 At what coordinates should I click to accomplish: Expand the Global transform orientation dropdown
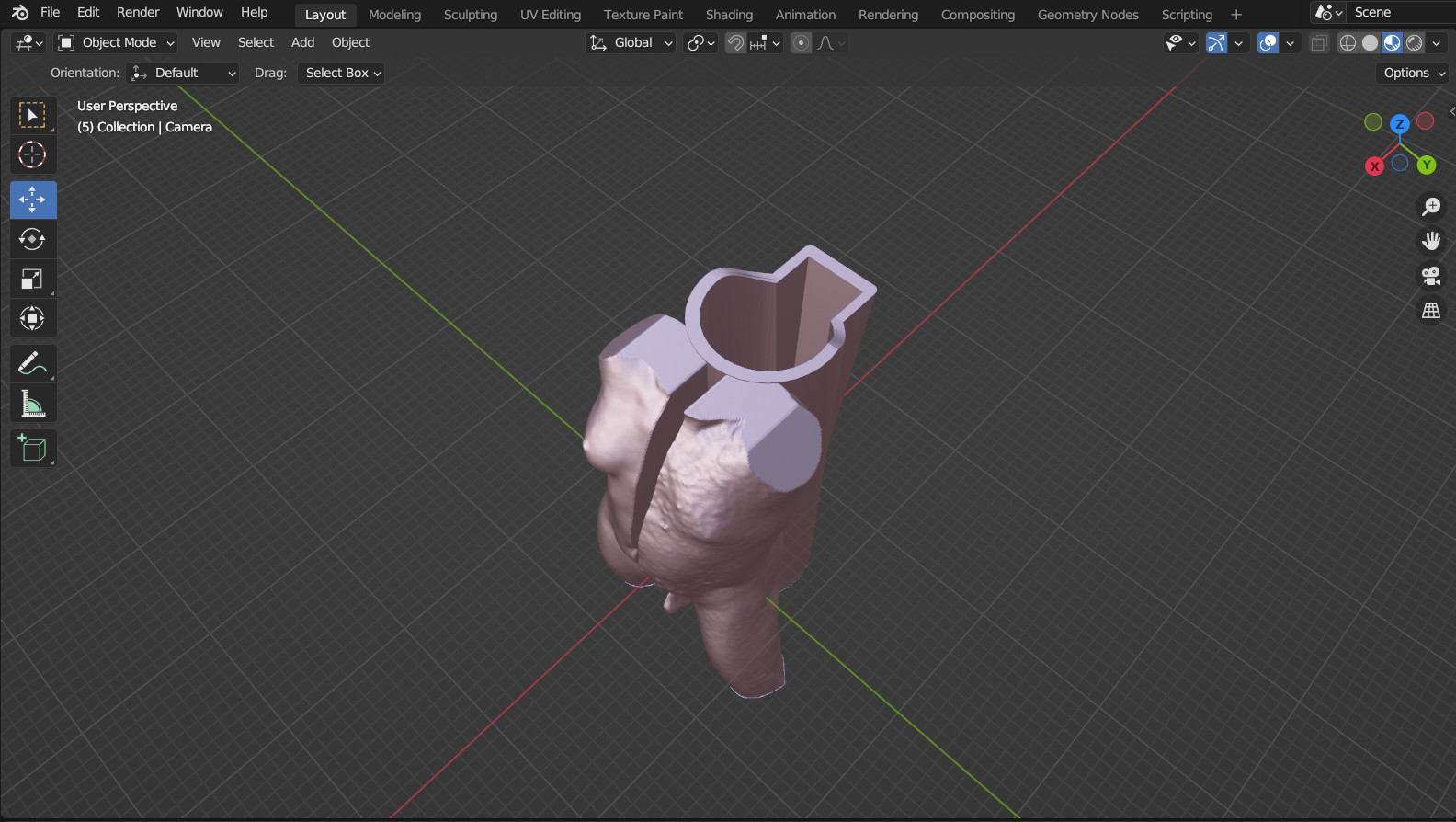631,42
